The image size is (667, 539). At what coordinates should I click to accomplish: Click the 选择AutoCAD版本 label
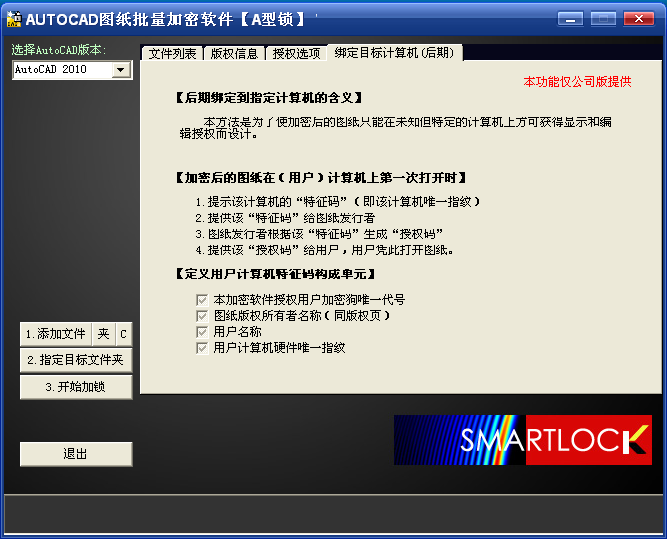click(59, 50)
